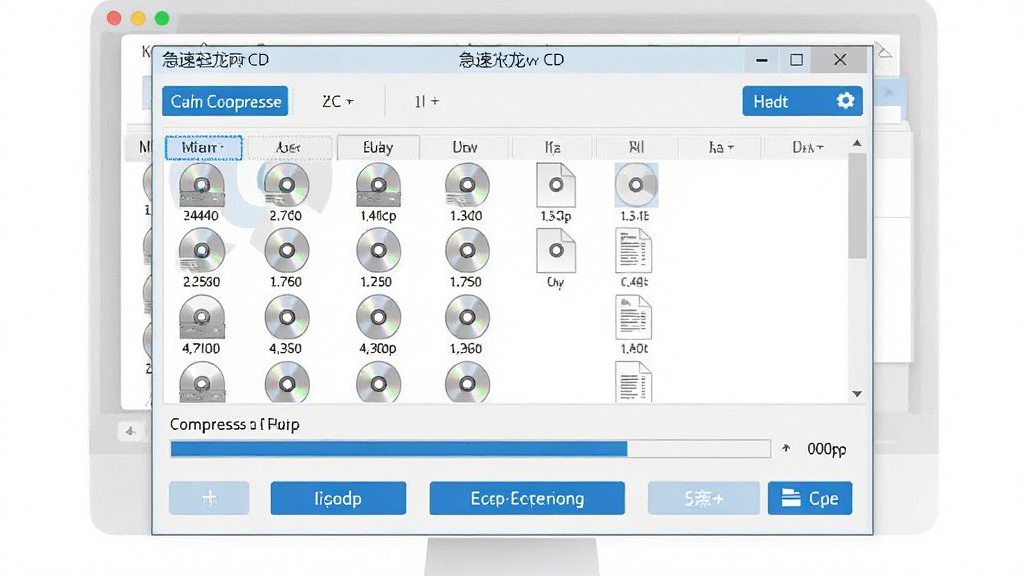Select the disc labeled 1.760
The height and width of the screenshot is (576, 1024).
click(287, 251)
